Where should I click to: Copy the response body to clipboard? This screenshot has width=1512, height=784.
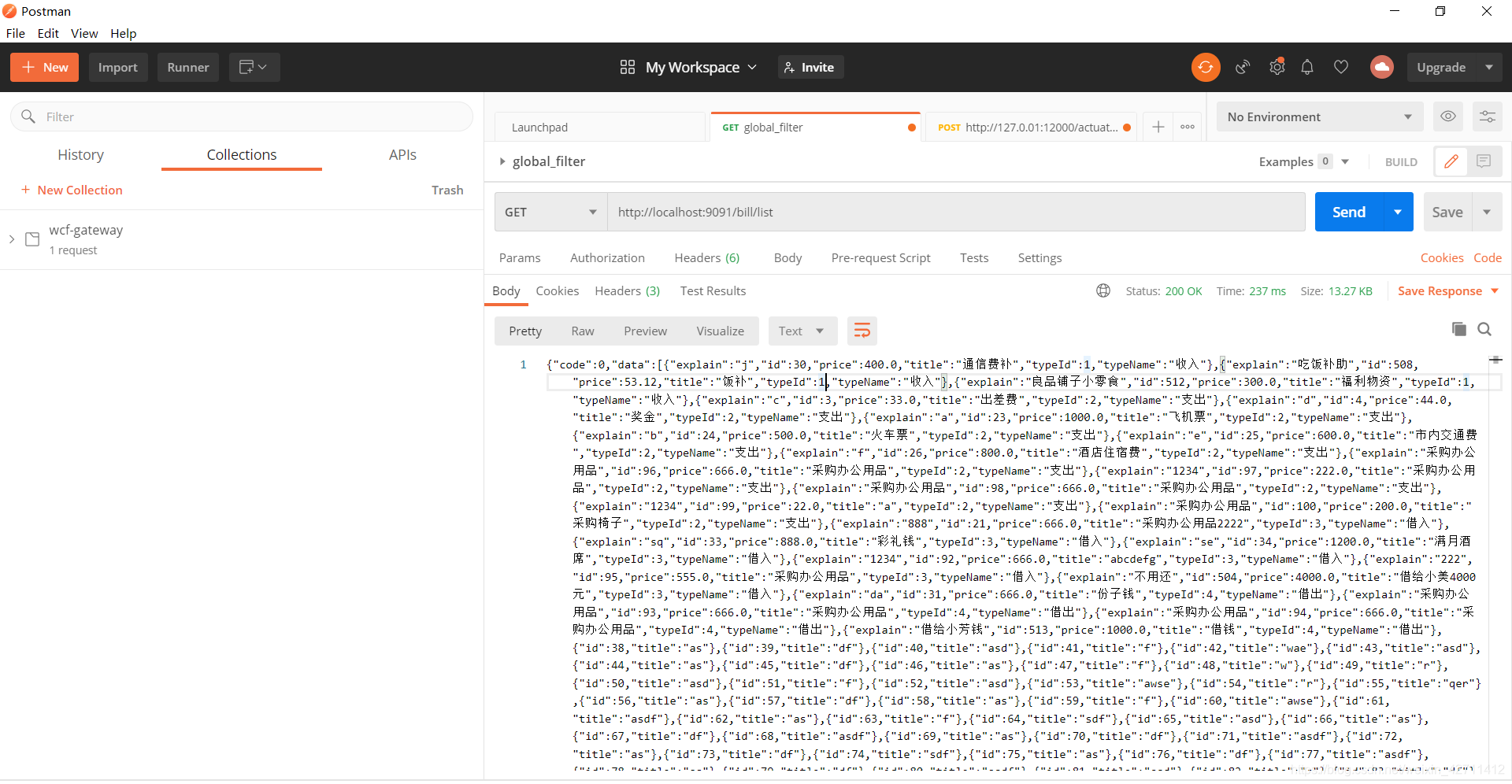click(x=1459, y=329)
